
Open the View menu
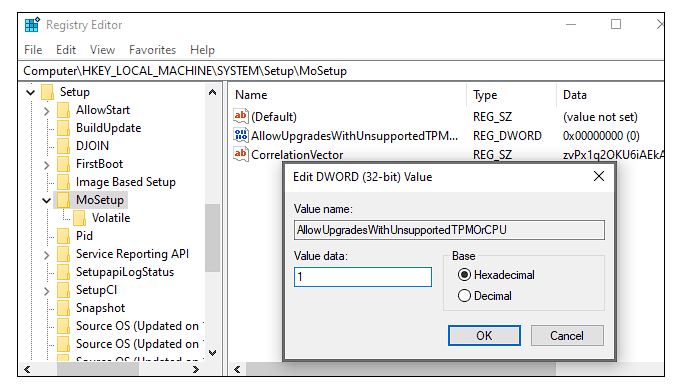(102, 50)
